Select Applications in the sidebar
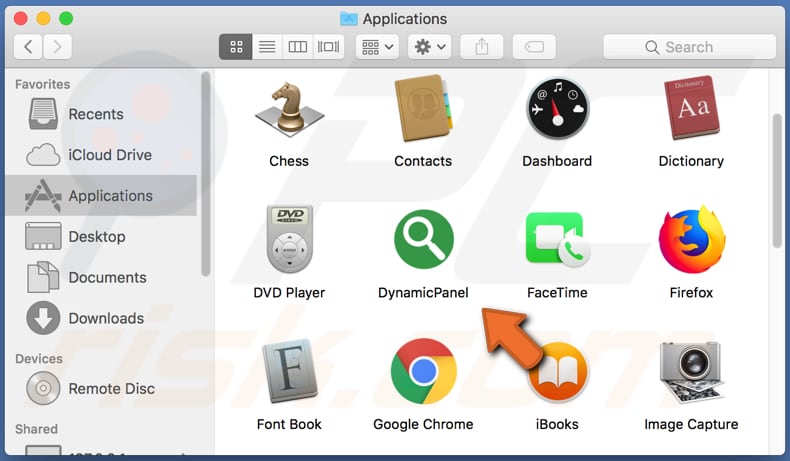 (101, 195)
